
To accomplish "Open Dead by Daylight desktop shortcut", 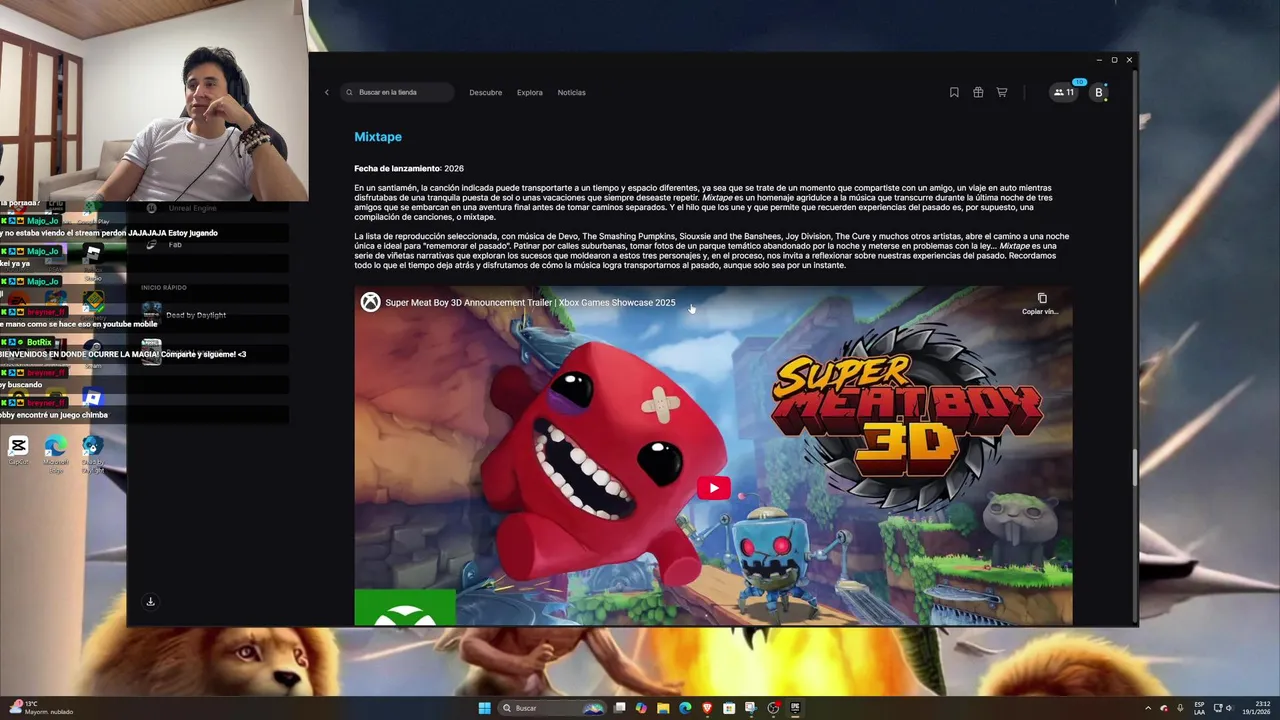I will 93,452.
